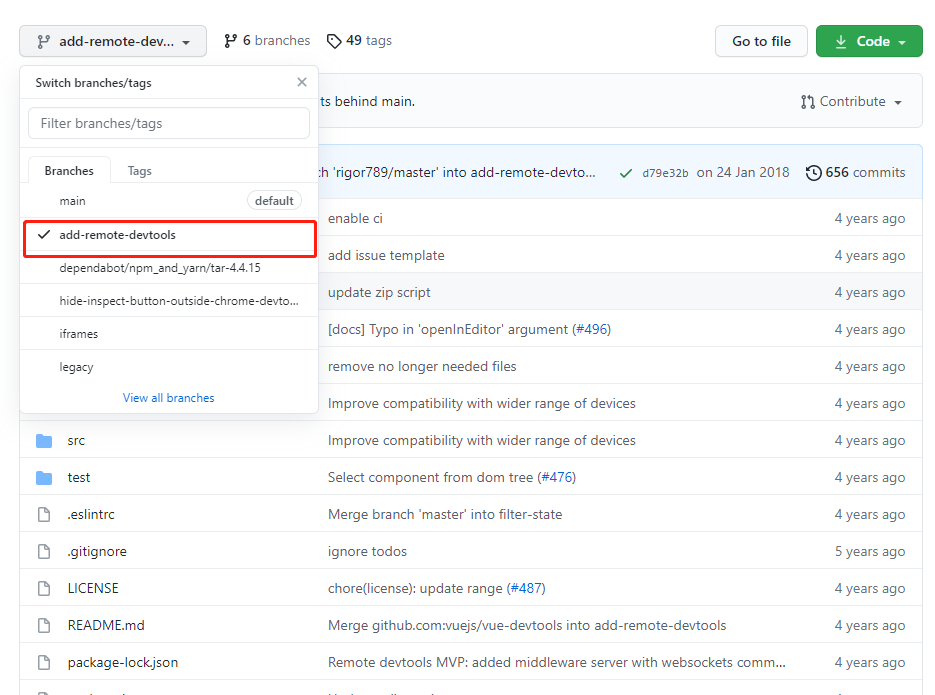Open 'Merge github.com:vuejs/vue-devtools' commit message

coord(527,625)
